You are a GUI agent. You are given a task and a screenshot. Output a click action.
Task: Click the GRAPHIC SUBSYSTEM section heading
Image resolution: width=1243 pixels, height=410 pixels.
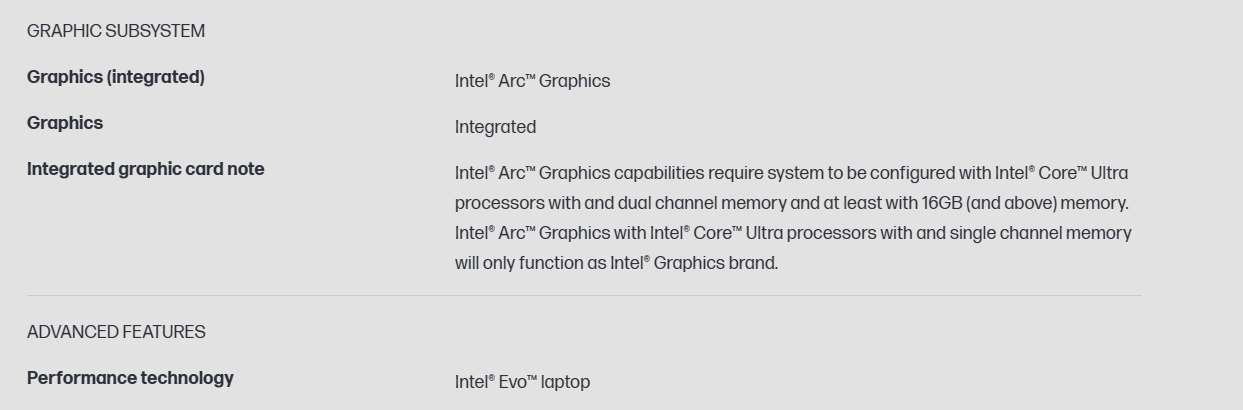click(x=116, y=31)
